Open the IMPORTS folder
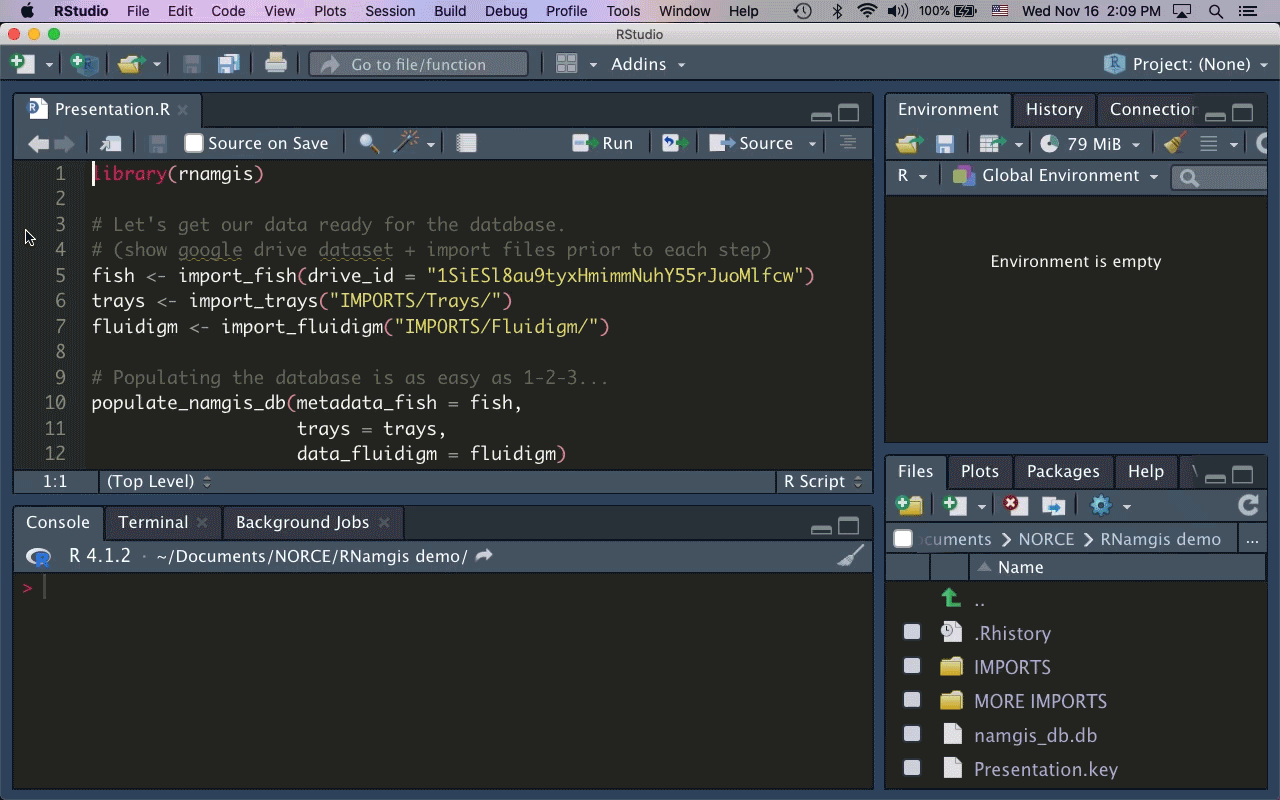Screen dimensions: 1280x800 click(1012, 667)
